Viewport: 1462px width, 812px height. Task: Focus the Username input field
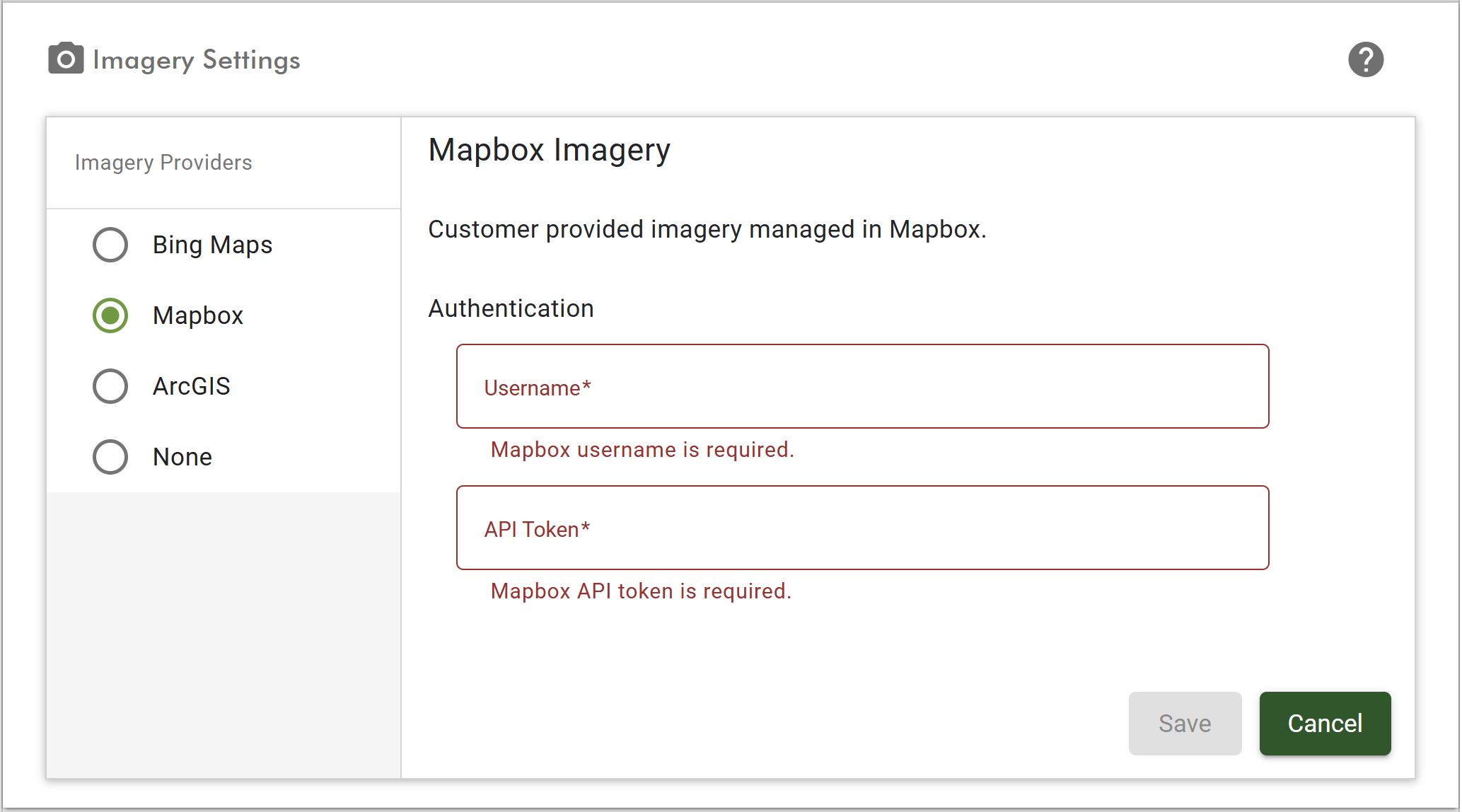click(x=862, y=387)
